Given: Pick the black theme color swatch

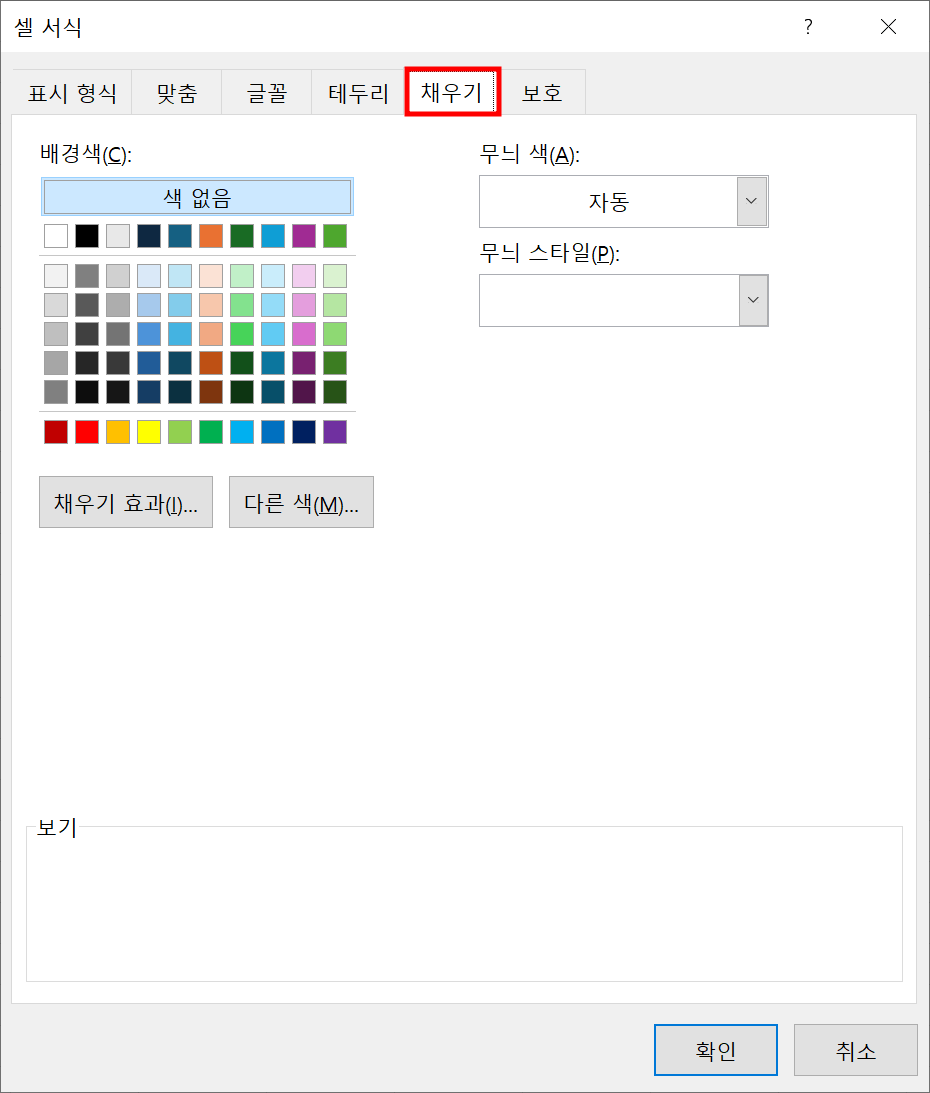Looking at the screenshot, I should pyautogui.click(x=87, y=236).
